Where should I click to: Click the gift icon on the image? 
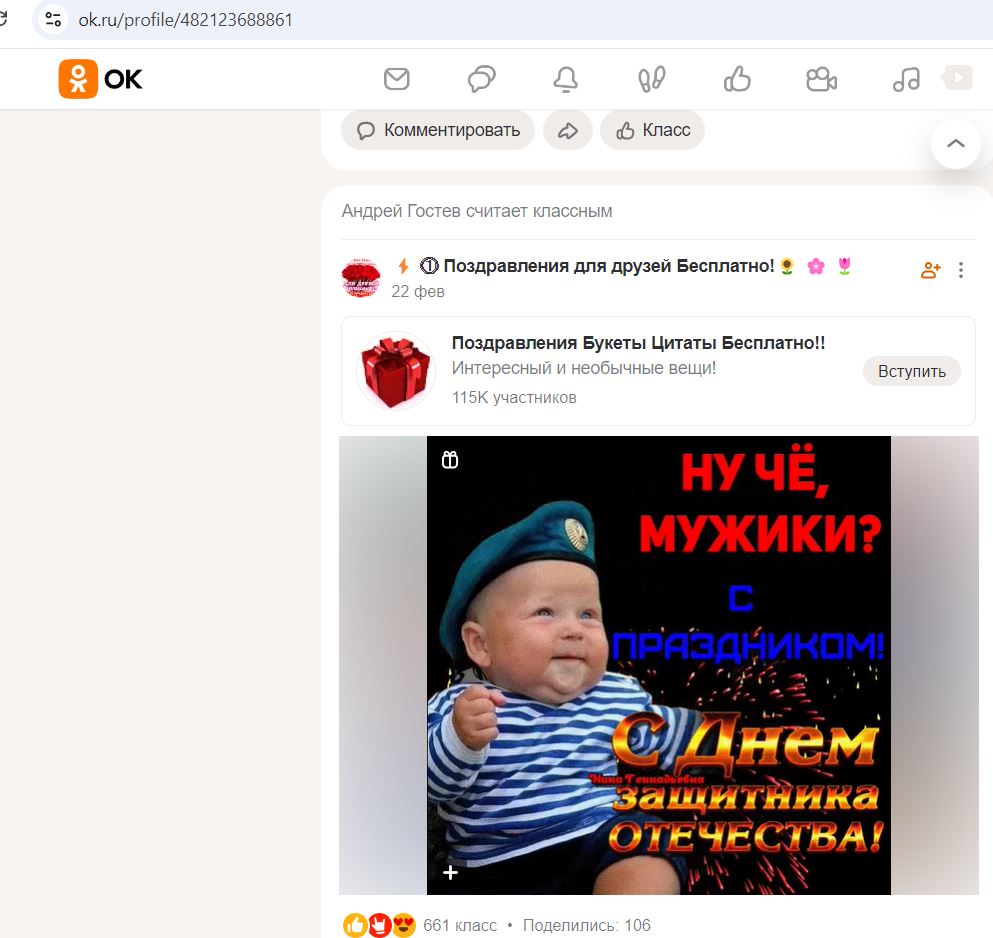click(x=450, y=460)
